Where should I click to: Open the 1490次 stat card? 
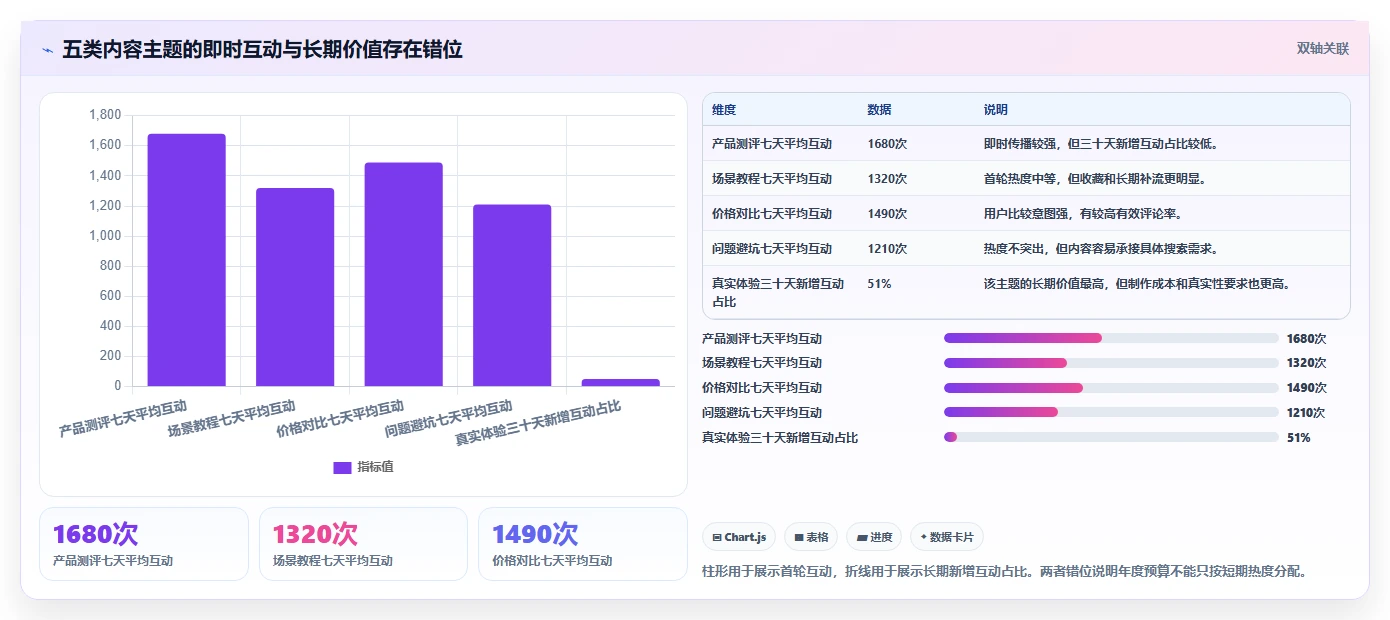(x=582, y=543)
